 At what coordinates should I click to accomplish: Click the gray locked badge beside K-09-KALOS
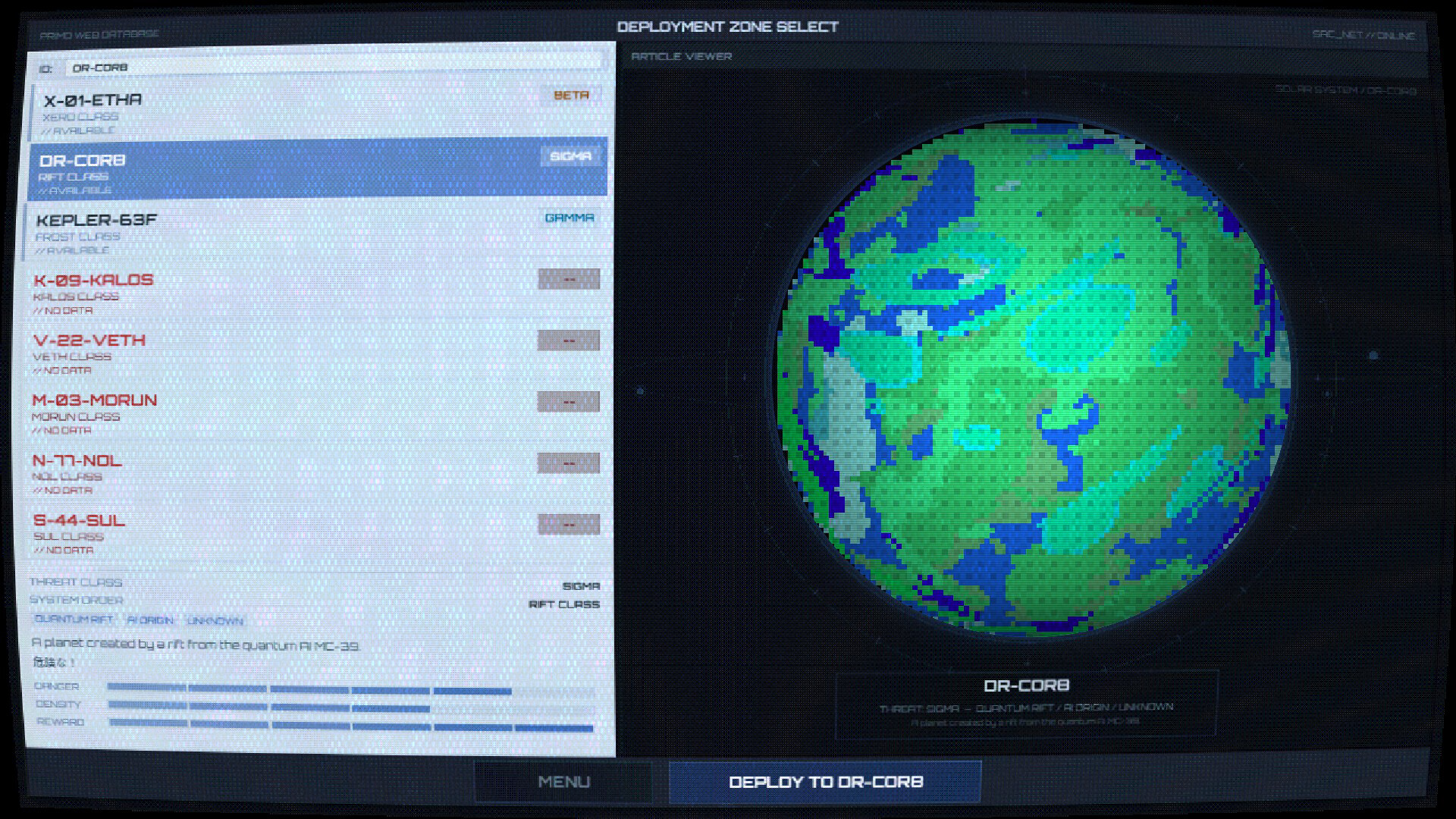click(569, 279)
